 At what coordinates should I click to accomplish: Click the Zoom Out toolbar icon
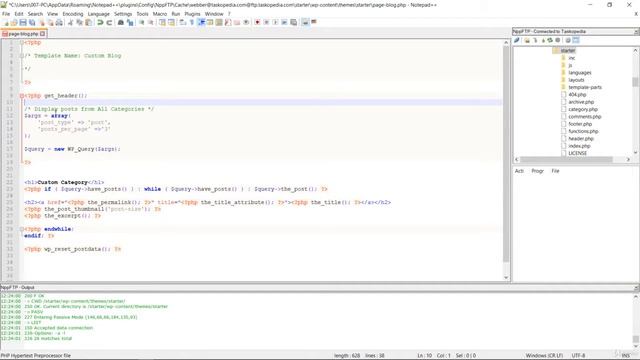pos(151,22)
